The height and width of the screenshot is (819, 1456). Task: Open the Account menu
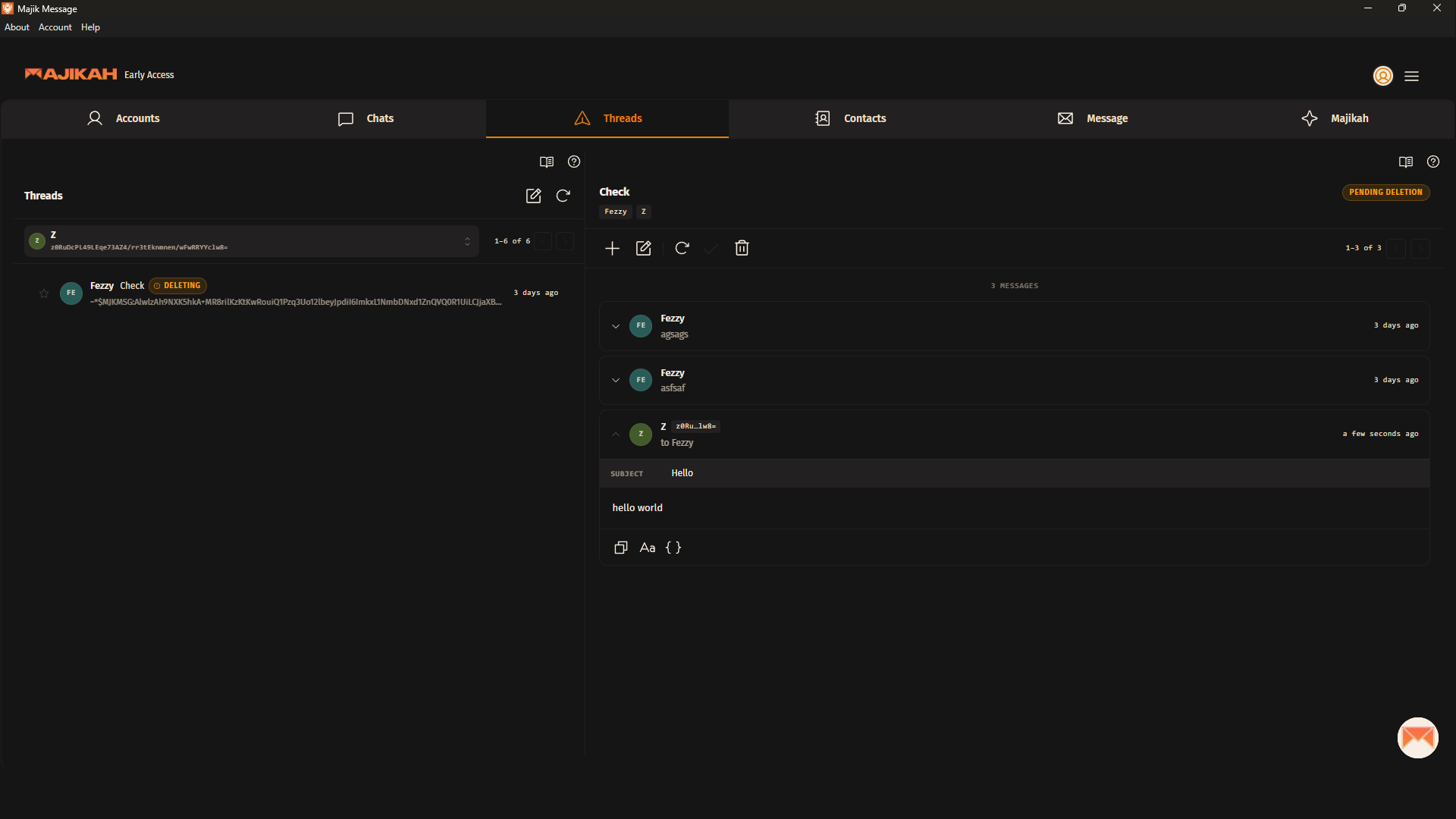(55, 27)
